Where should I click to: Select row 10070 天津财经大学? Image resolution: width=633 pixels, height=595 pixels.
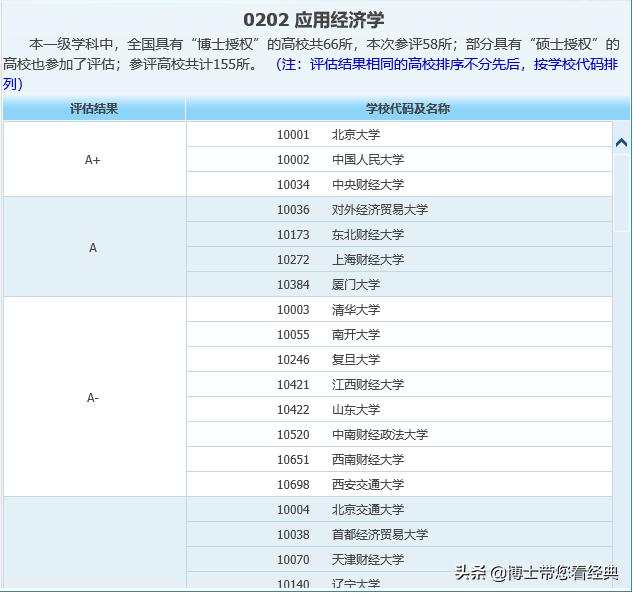coord(399,560)
